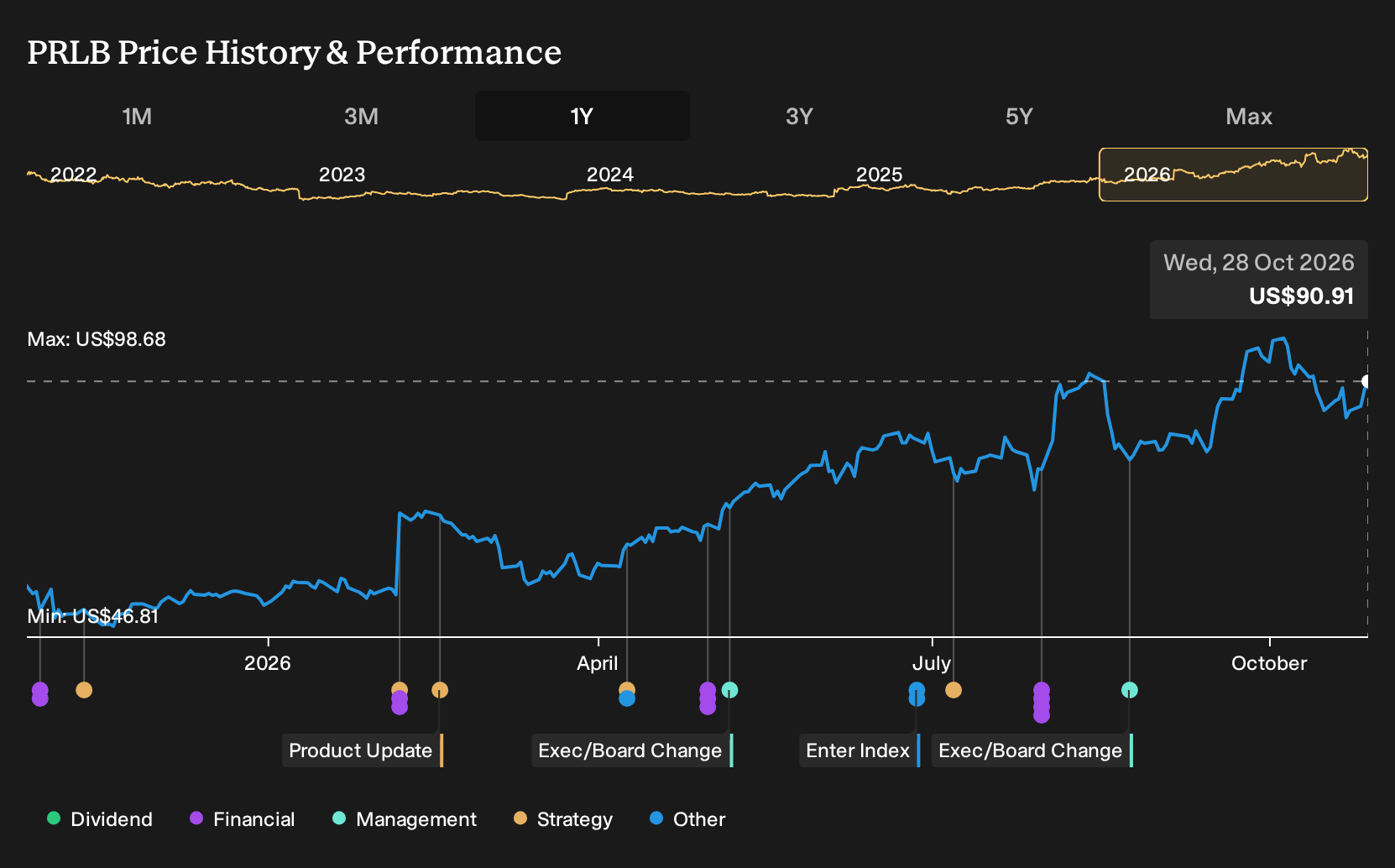The height and width of the screenshot is (868, 1395).
Task: Show the Max time range
Action: [1249, 116]
